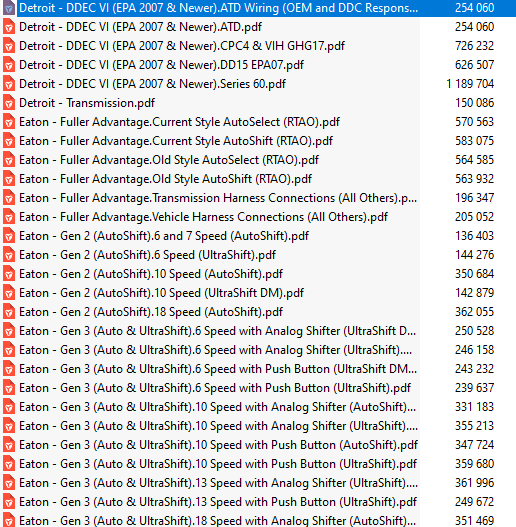516x527 pixels.
Task: Click the 1 189 704 file size entry
Action: (470, 84)
